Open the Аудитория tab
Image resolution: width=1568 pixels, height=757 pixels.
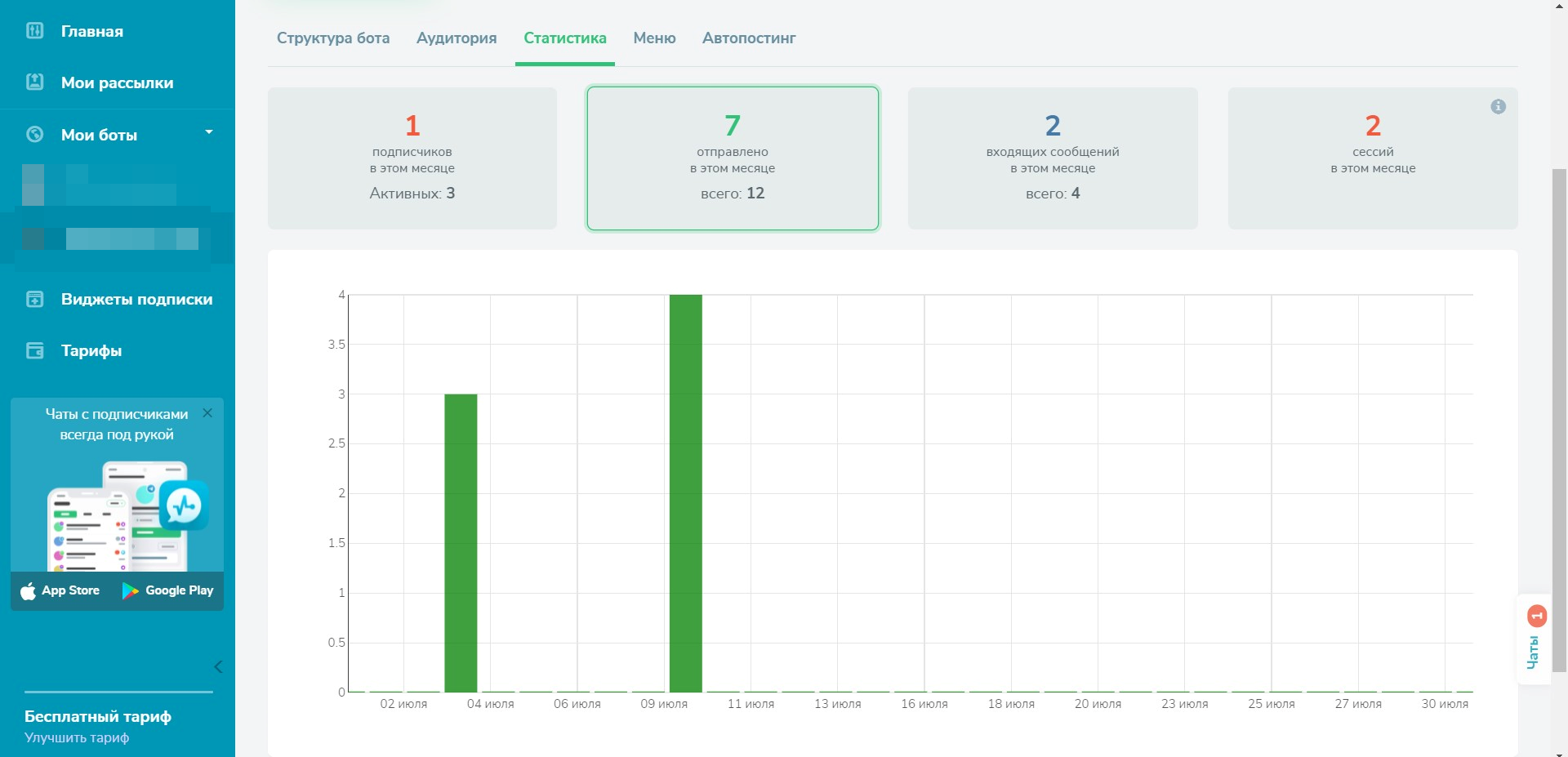(456, 38)
